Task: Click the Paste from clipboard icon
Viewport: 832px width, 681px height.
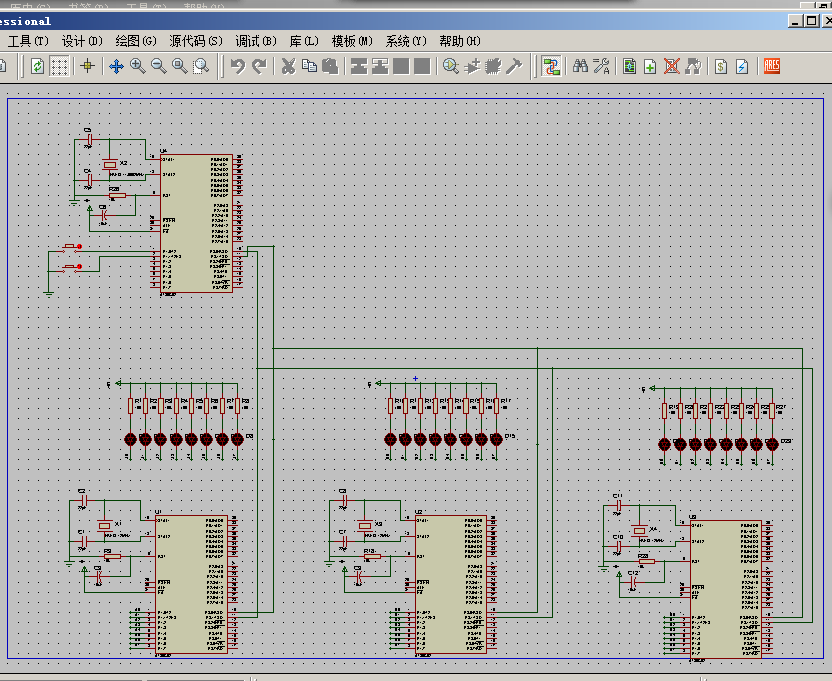Action: (x=331, y=66)
